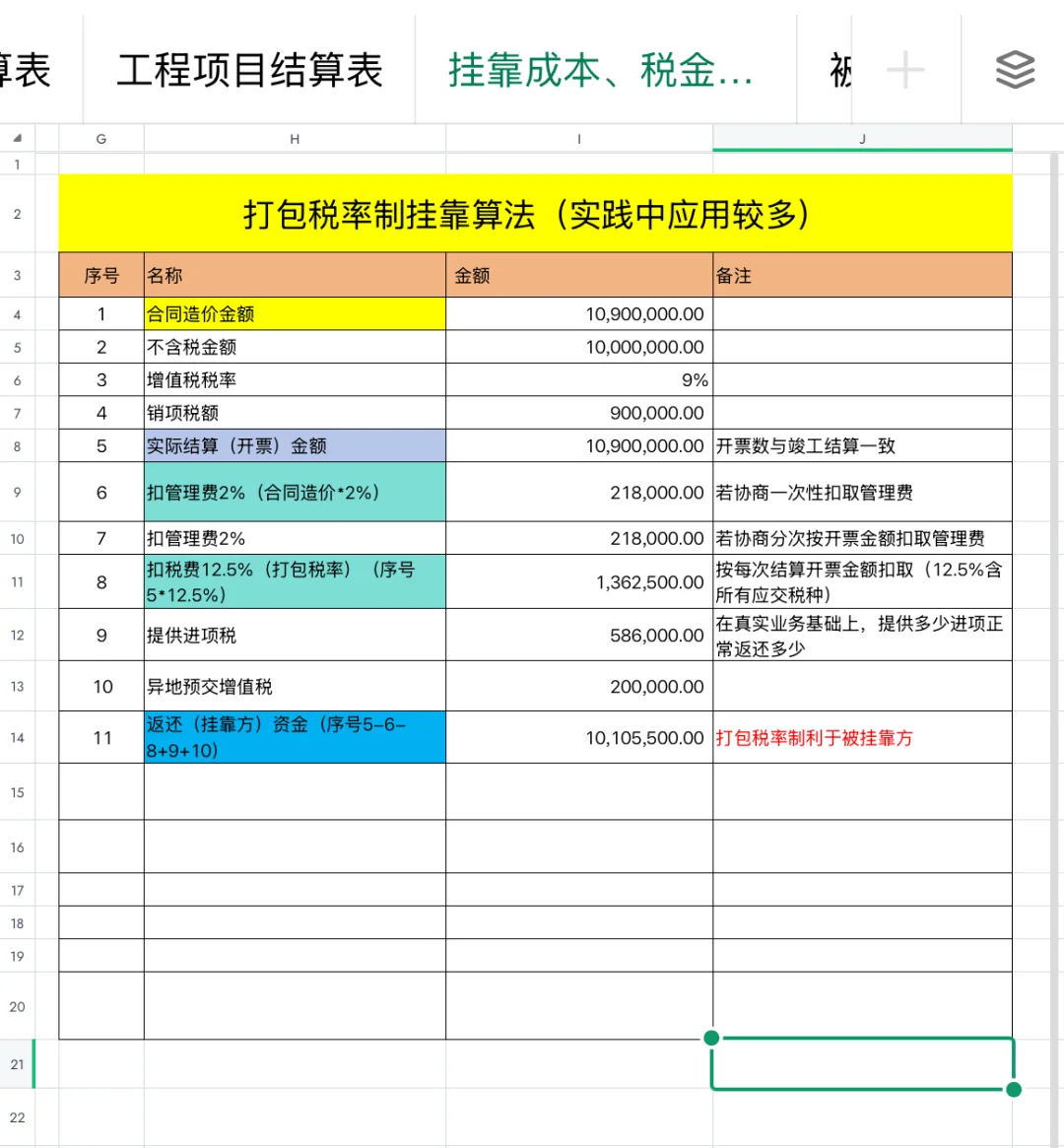Screen dimensions: 1064x1148
Task: Select column H header
Action: [x=295, y=138]
